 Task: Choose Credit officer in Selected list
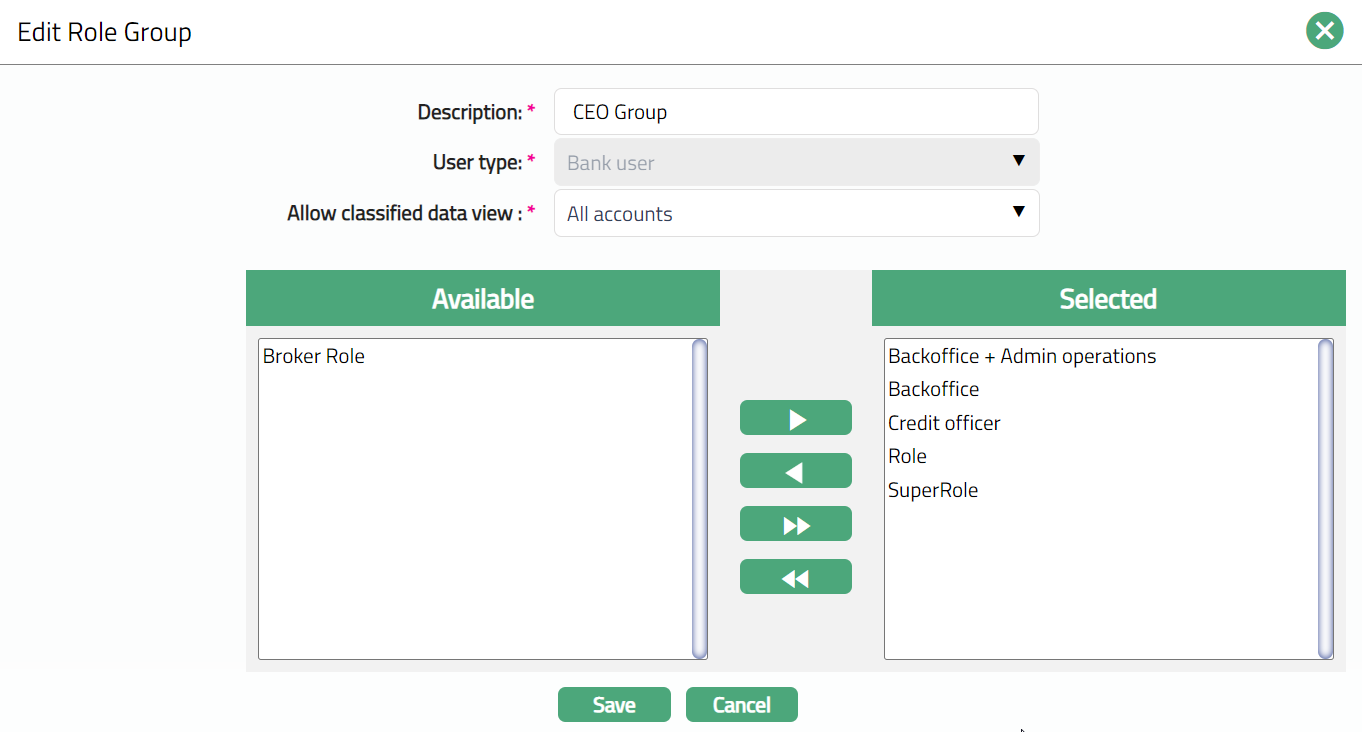click(x=944, y=423)
